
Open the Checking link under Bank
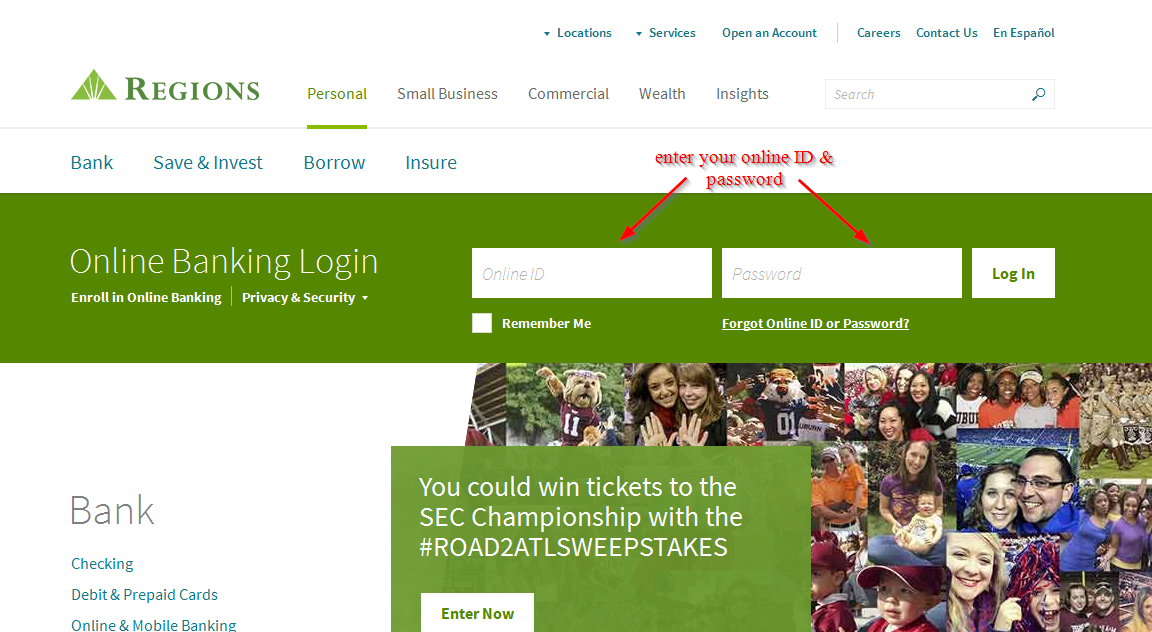pyautogui.click(x=102, y=564)
